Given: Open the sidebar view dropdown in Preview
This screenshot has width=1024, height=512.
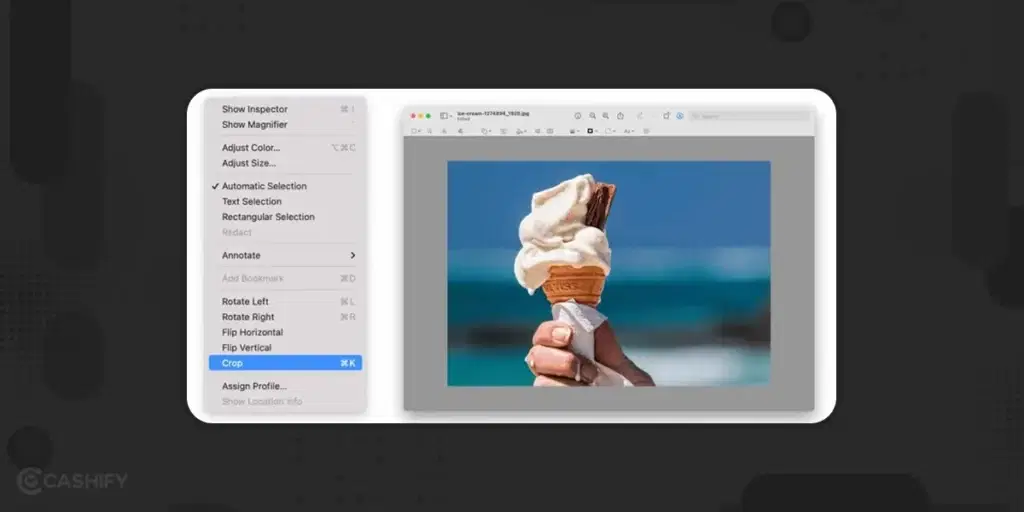Looking at the screenshot, I should coord(445,116).
